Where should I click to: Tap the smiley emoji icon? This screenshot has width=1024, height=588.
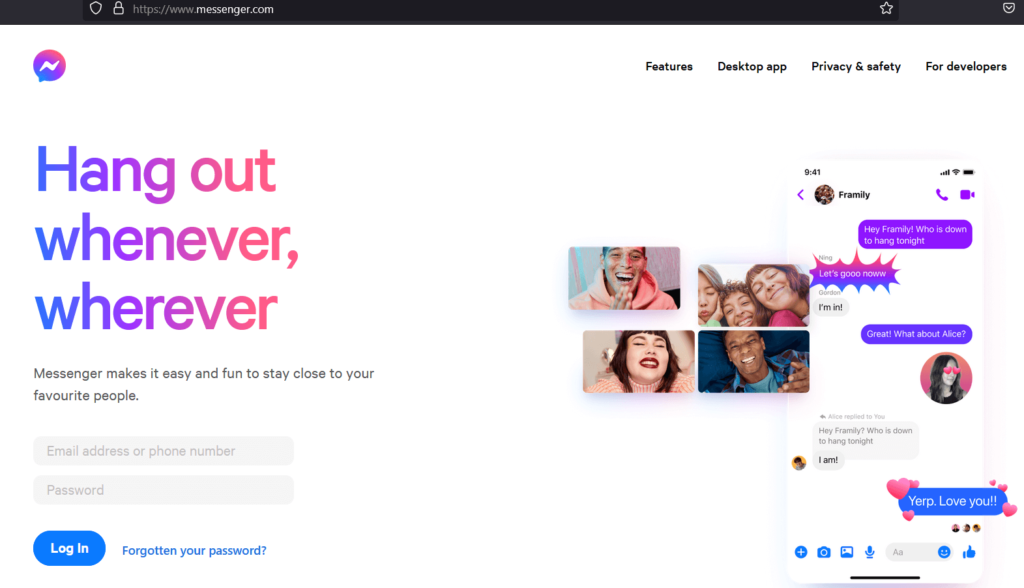[x=944, y=552]
